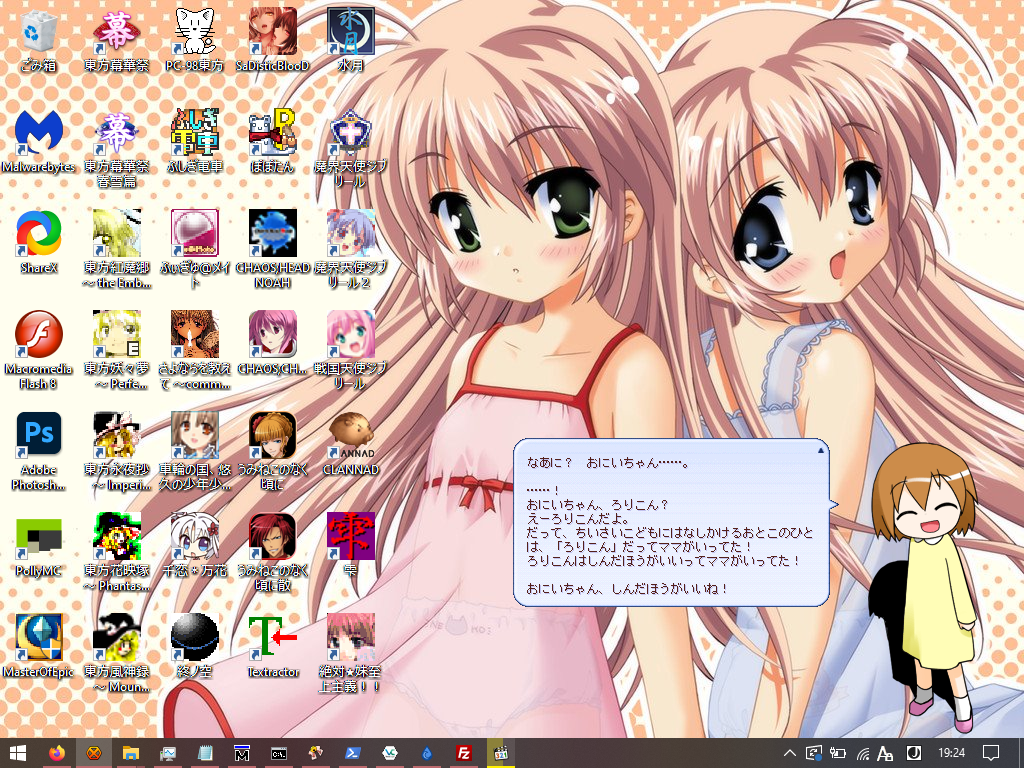The image size is (1024, 768).
Task: Select the 東方花映塚 desktop shortcut
Action: pos(116,552)
